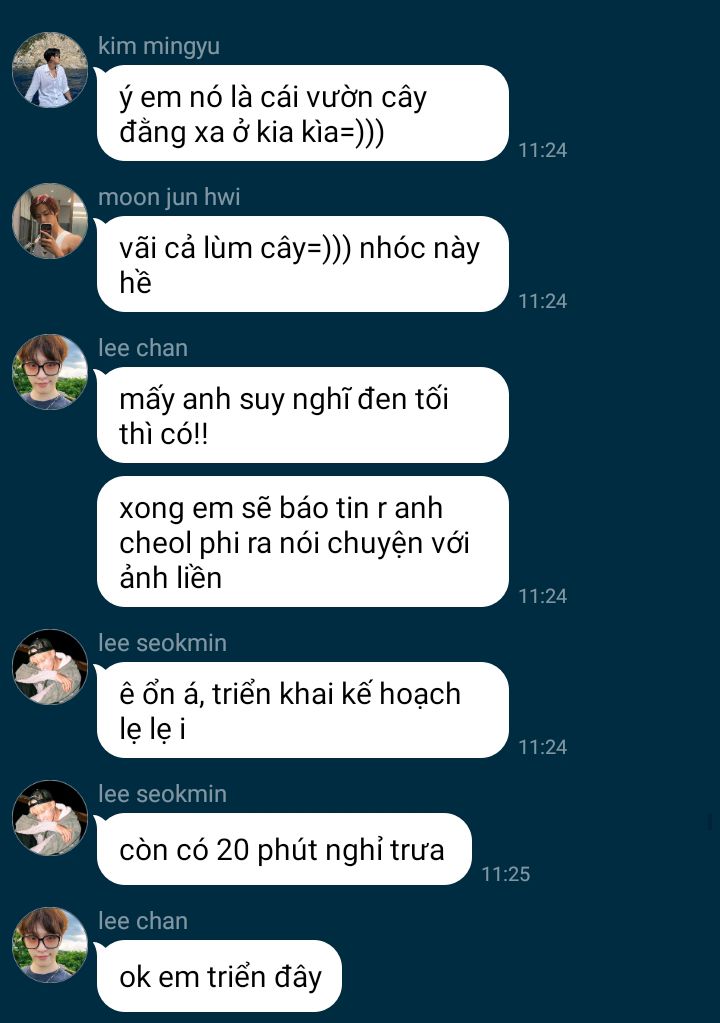Image resolution: width=720 pixels, height=1023 pixels.
Task: Select the 'ok em triển đây' message
Action: (x=219, y=976)
